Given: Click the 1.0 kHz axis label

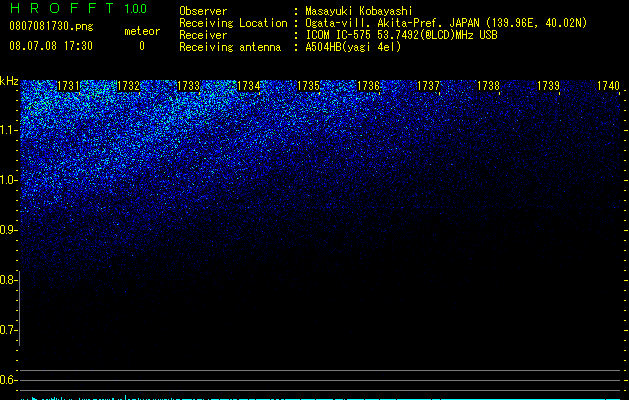Looking at the screenshot, I should pos(9,180).
